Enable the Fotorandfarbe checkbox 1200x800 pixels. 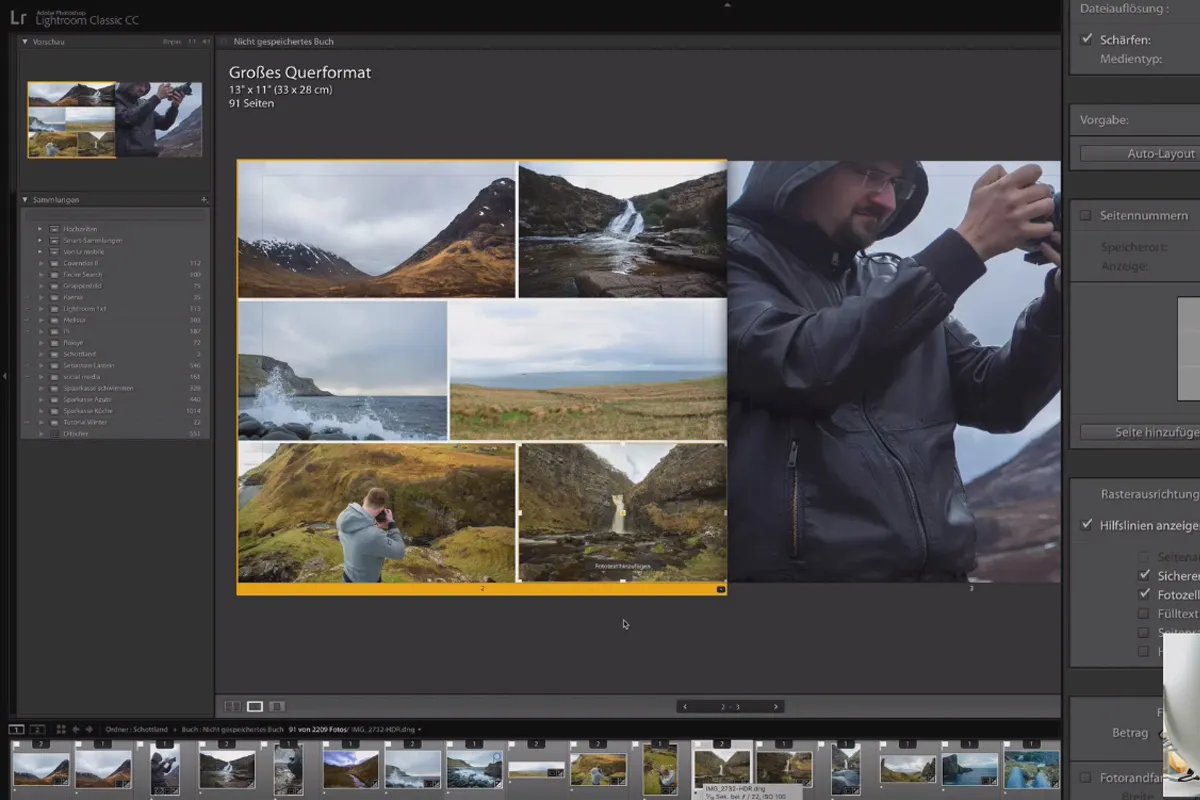[1086, 777]
